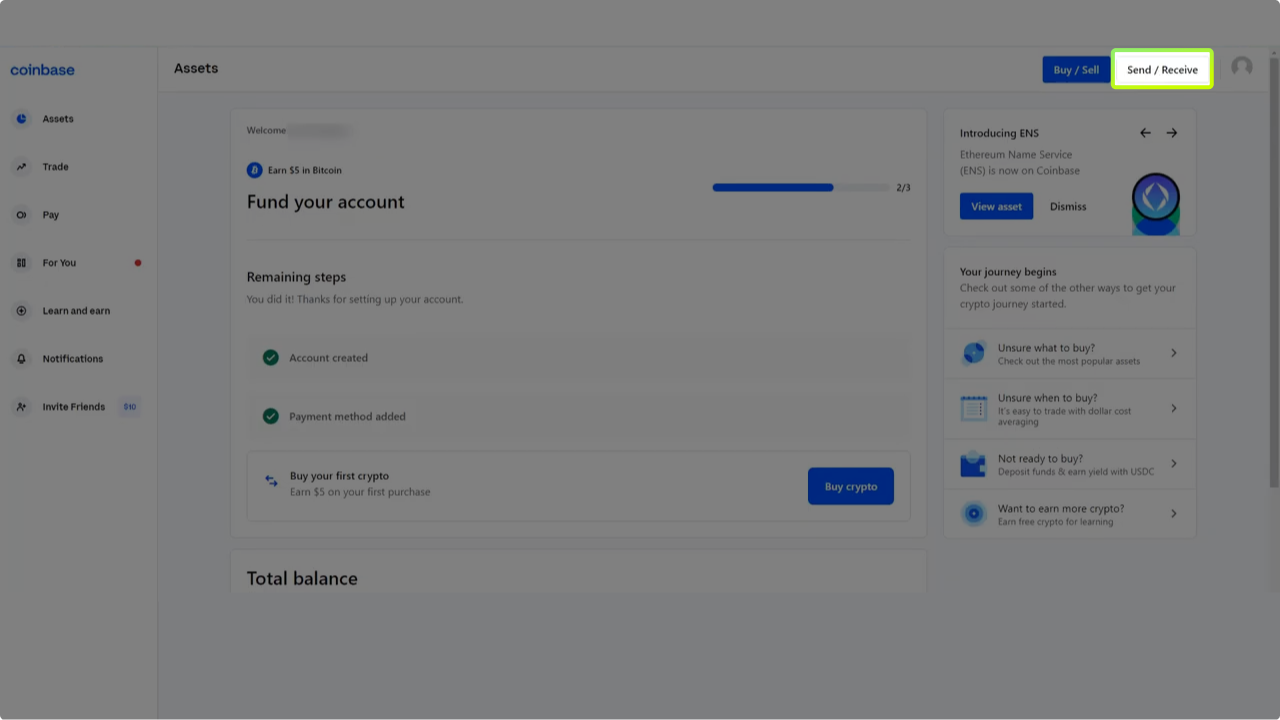The height and width of the screenshot is (720, 1280).
Task: Open the Notifications bell icon
Action: coord(21,359)
